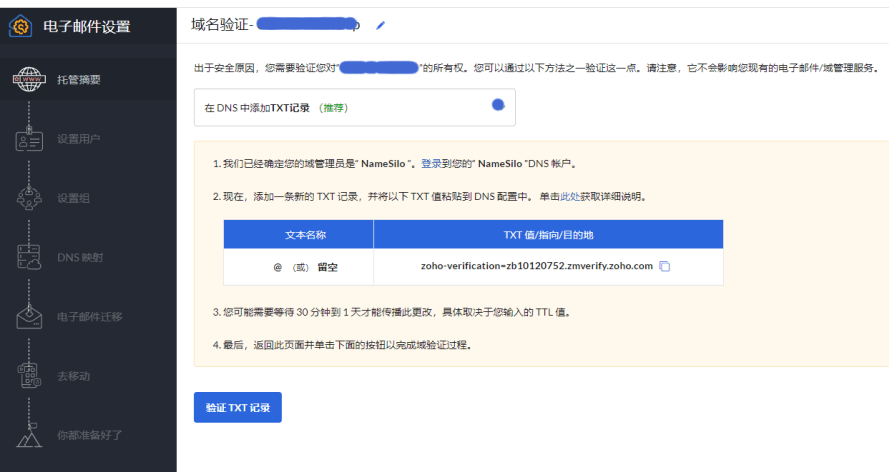889x472 pixels.
Task: Click the pencil edit icon beside domain name
Action: click(380, 25)
